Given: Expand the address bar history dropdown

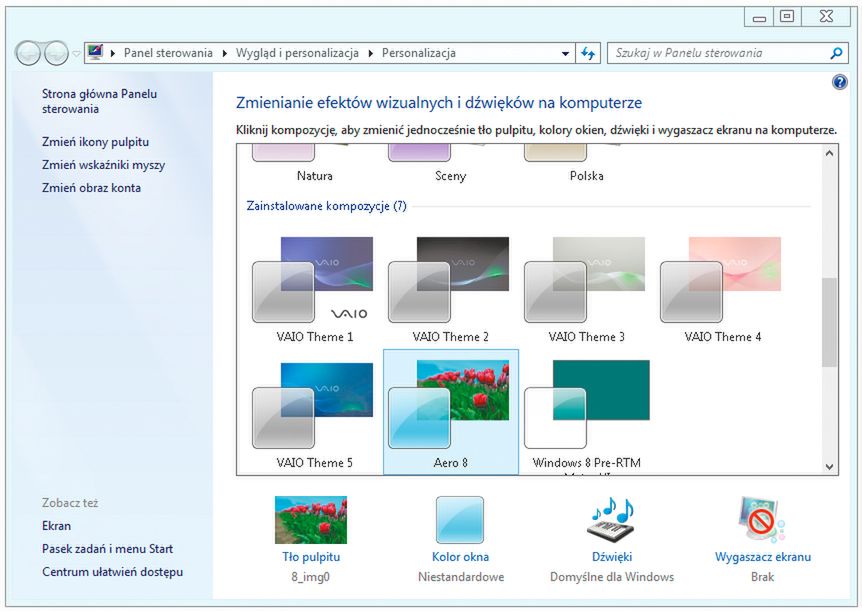Looking at the screenshot, I should coord(565,53).
